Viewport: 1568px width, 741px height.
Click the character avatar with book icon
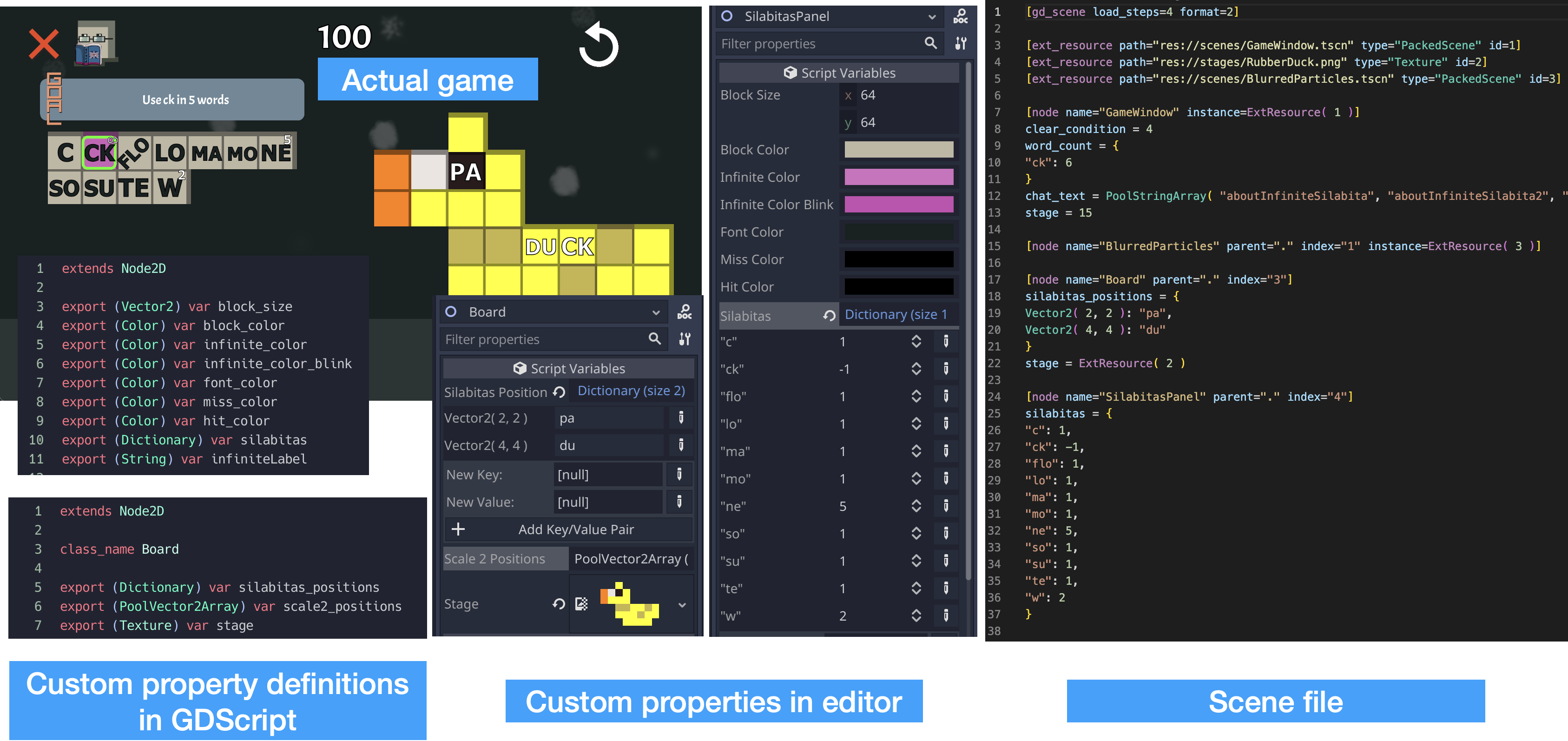pyautogui.click(x=96, y=43)
